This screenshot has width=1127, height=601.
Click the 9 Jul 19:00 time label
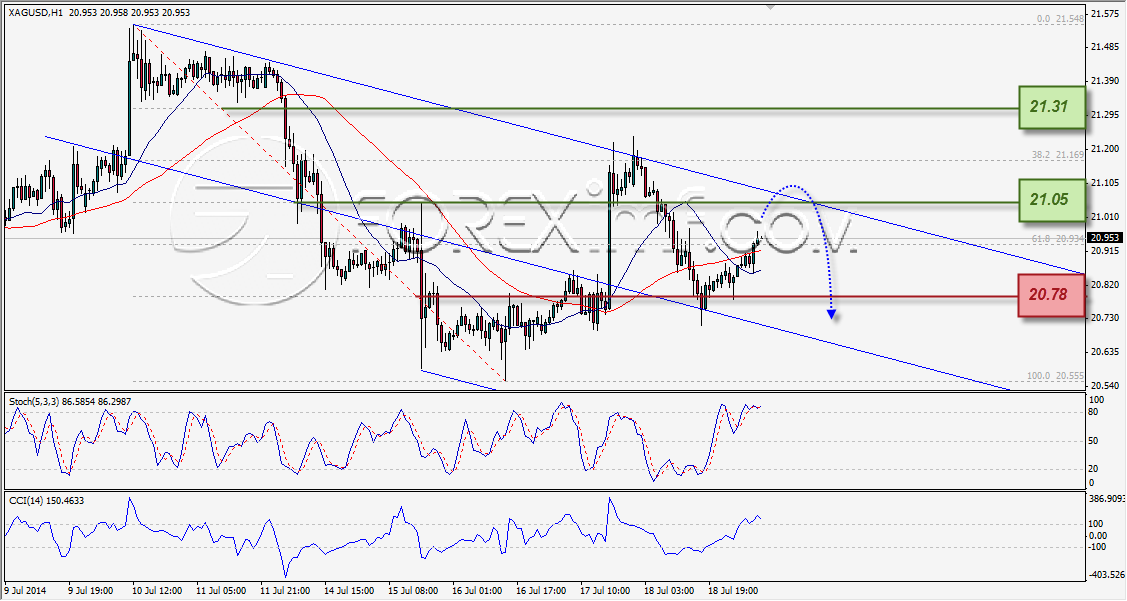pos(91,591)
